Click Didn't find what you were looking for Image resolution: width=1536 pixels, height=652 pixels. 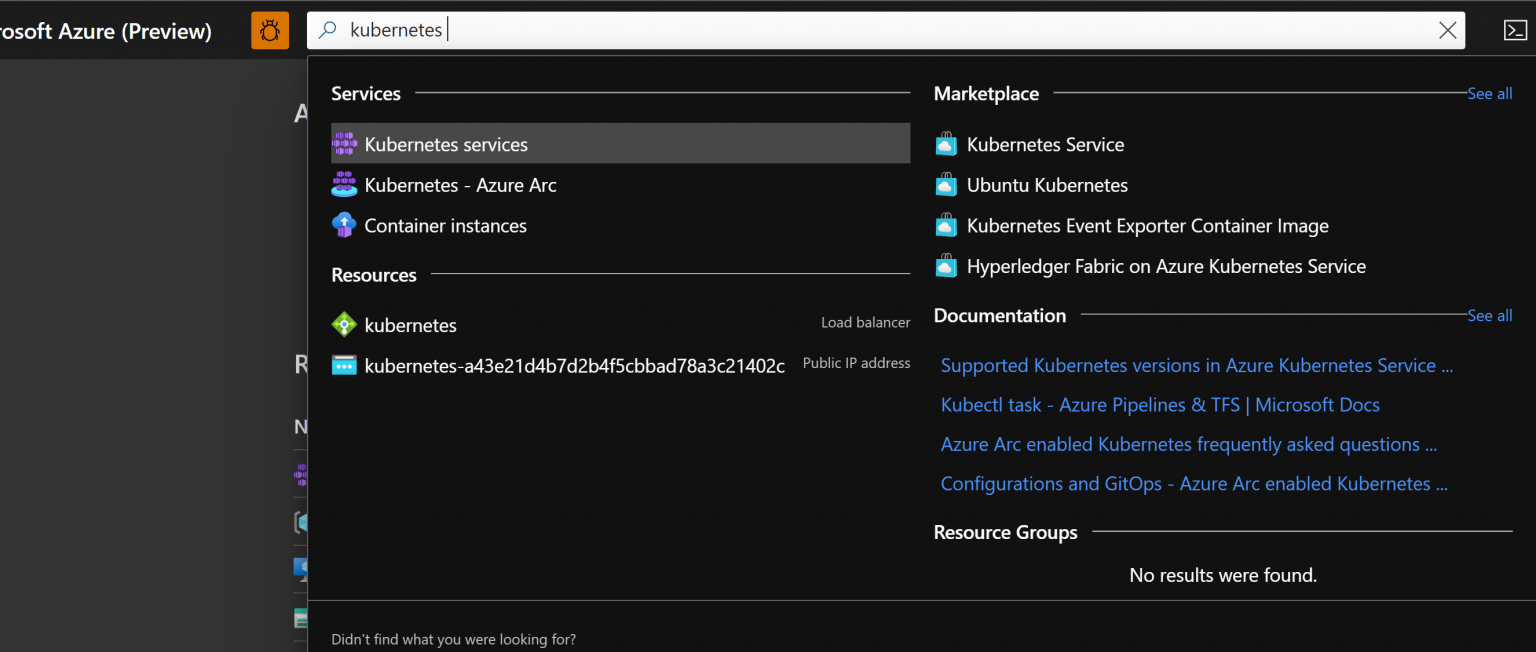(x=453, y=638)
